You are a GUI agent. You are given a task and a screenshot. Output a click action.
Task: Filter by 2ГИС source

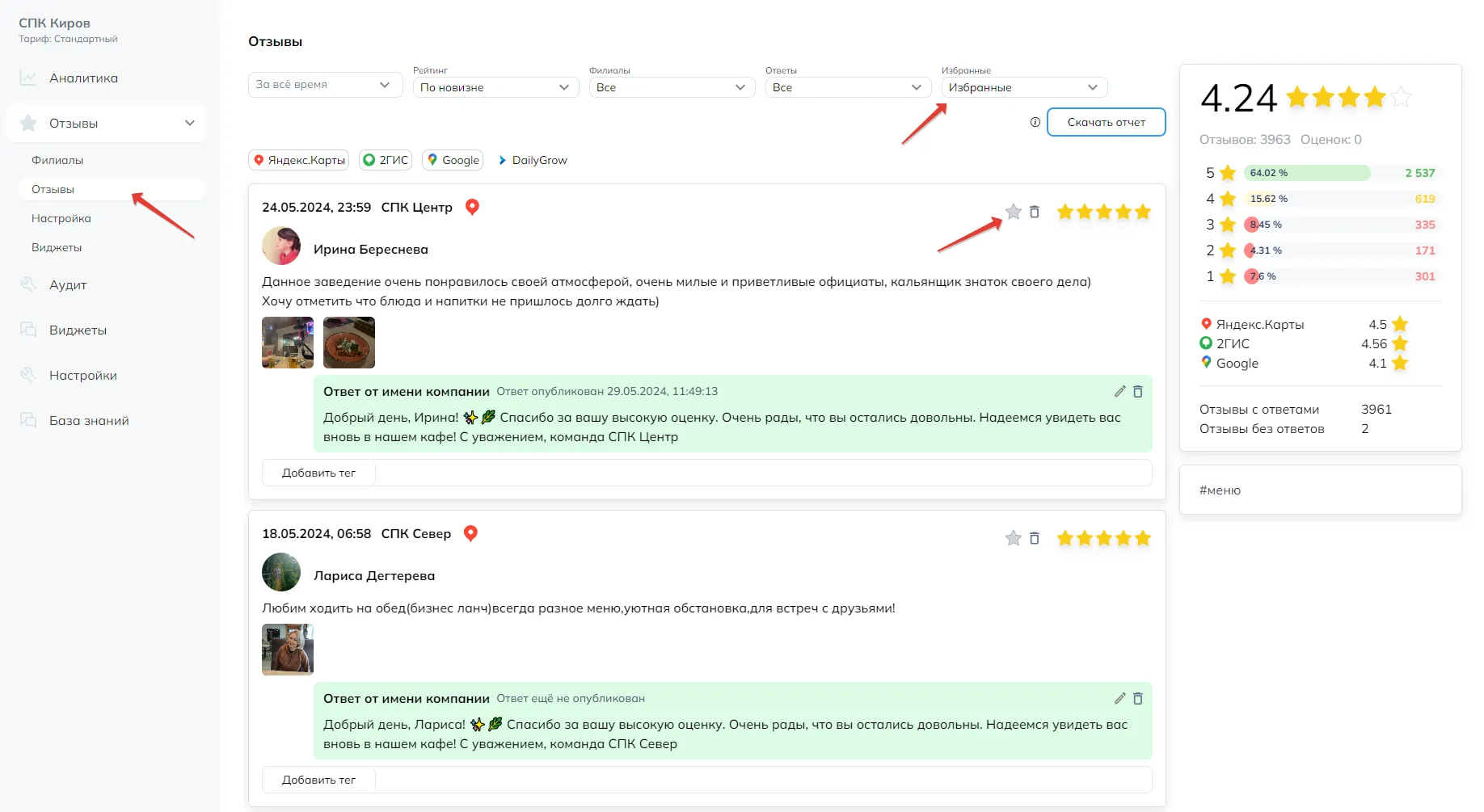point(386,160)
